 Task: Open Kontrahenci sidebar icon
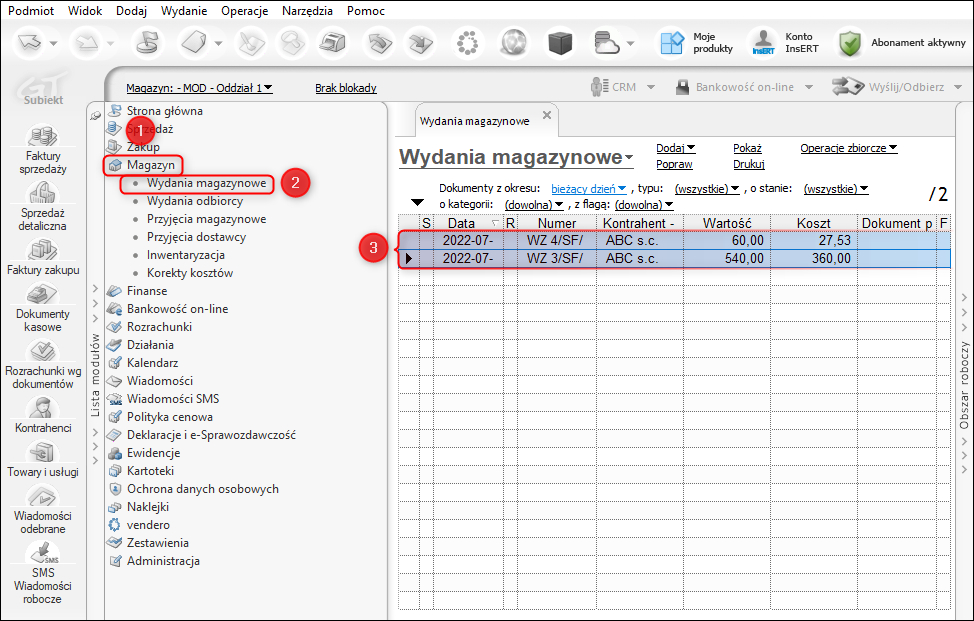click(x=42, y=408)
